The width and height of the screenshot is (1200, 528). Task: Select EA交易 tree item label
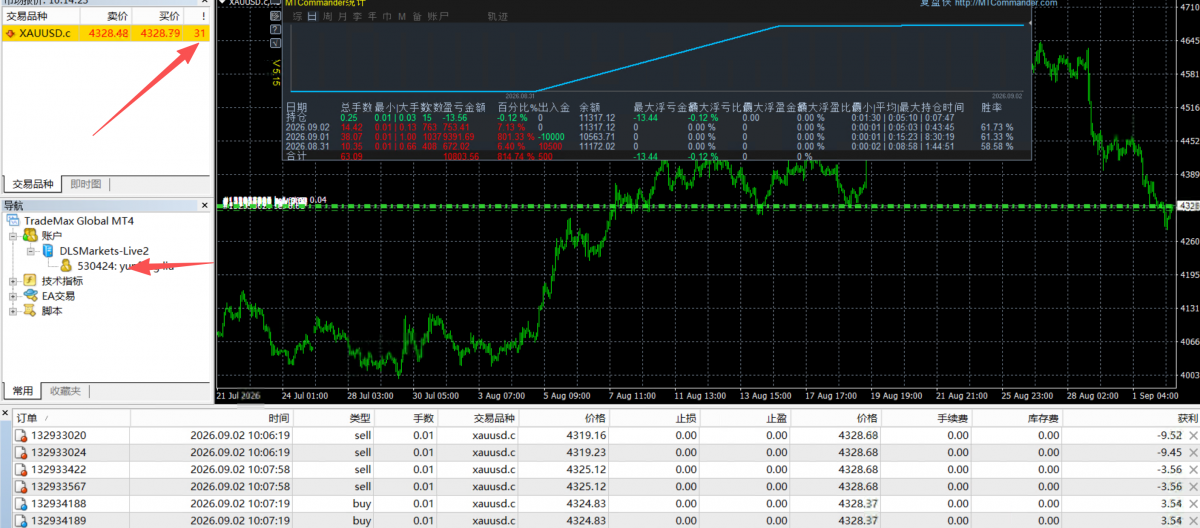pyautogui.click(x=58, y=296)
